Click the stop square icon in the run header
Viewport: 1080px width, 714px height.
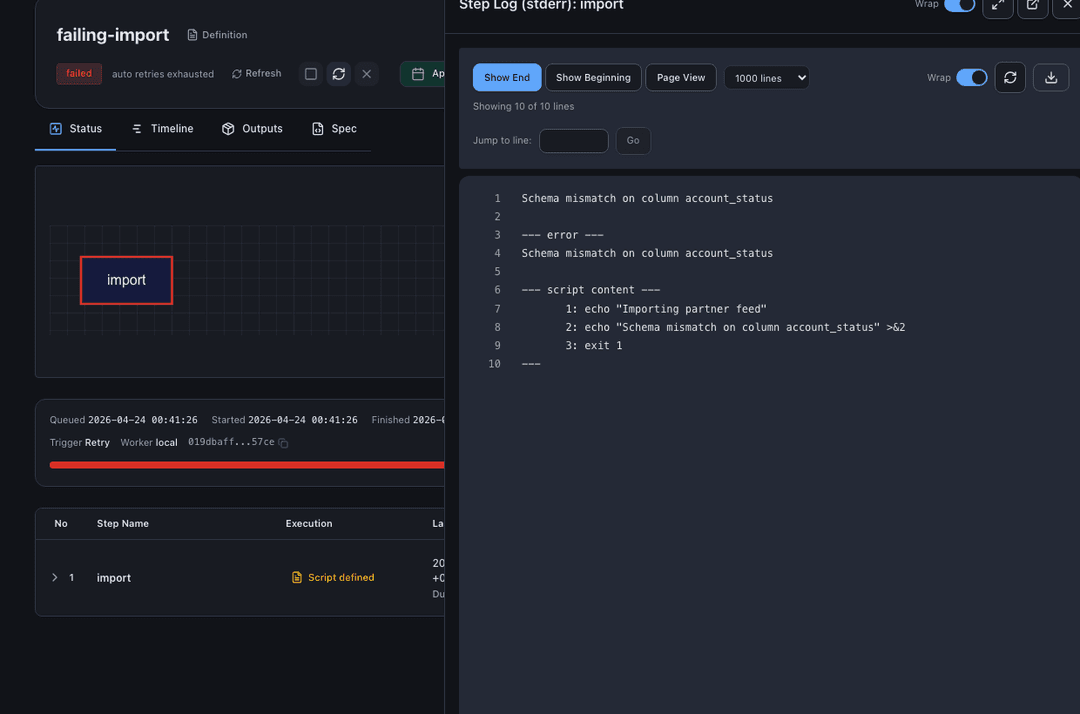311,74
